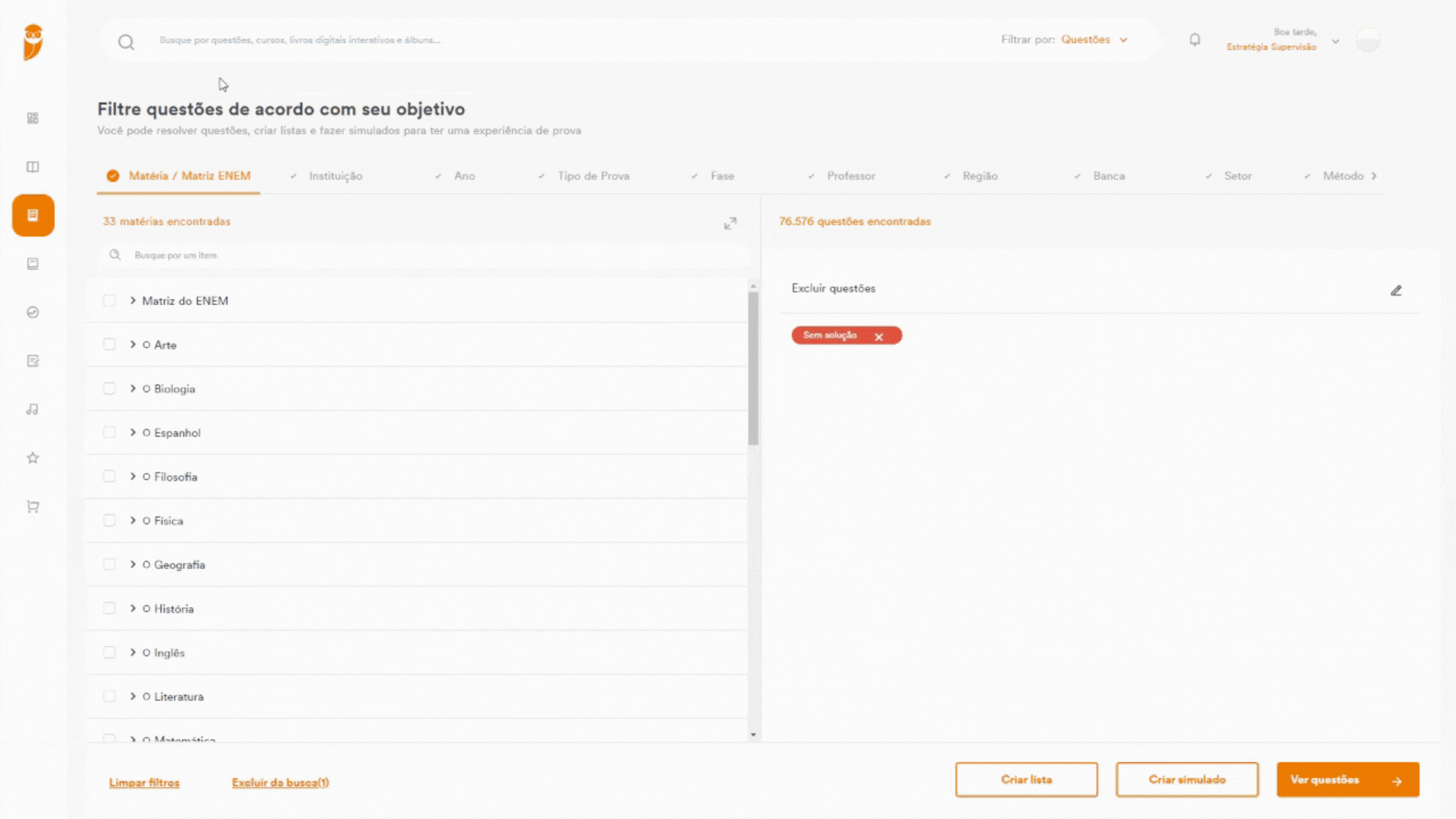
Task: Expand the Filosofia subject chevron
Action: coord(133,476)
